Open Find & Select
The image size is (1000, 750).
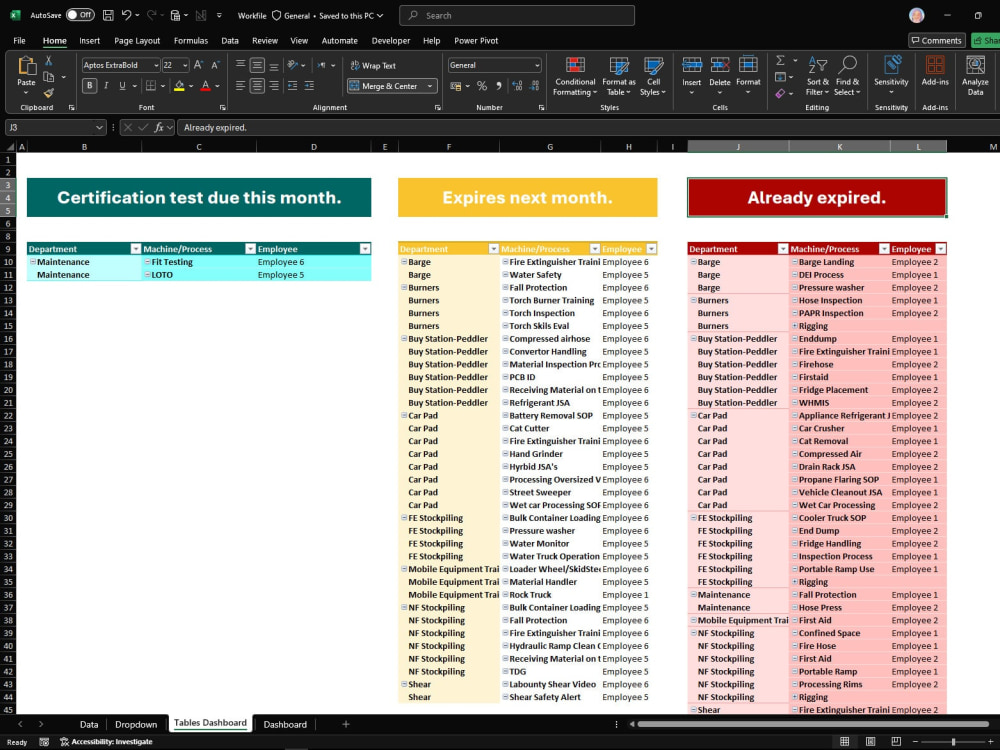[x=847, y=76]
